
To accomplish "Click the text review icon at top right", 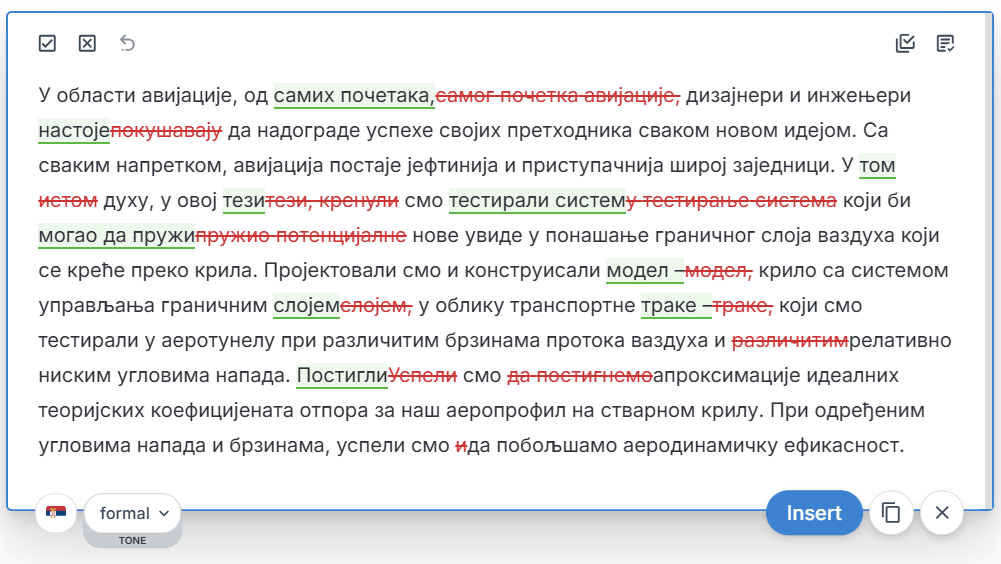I will pos(945,43).
